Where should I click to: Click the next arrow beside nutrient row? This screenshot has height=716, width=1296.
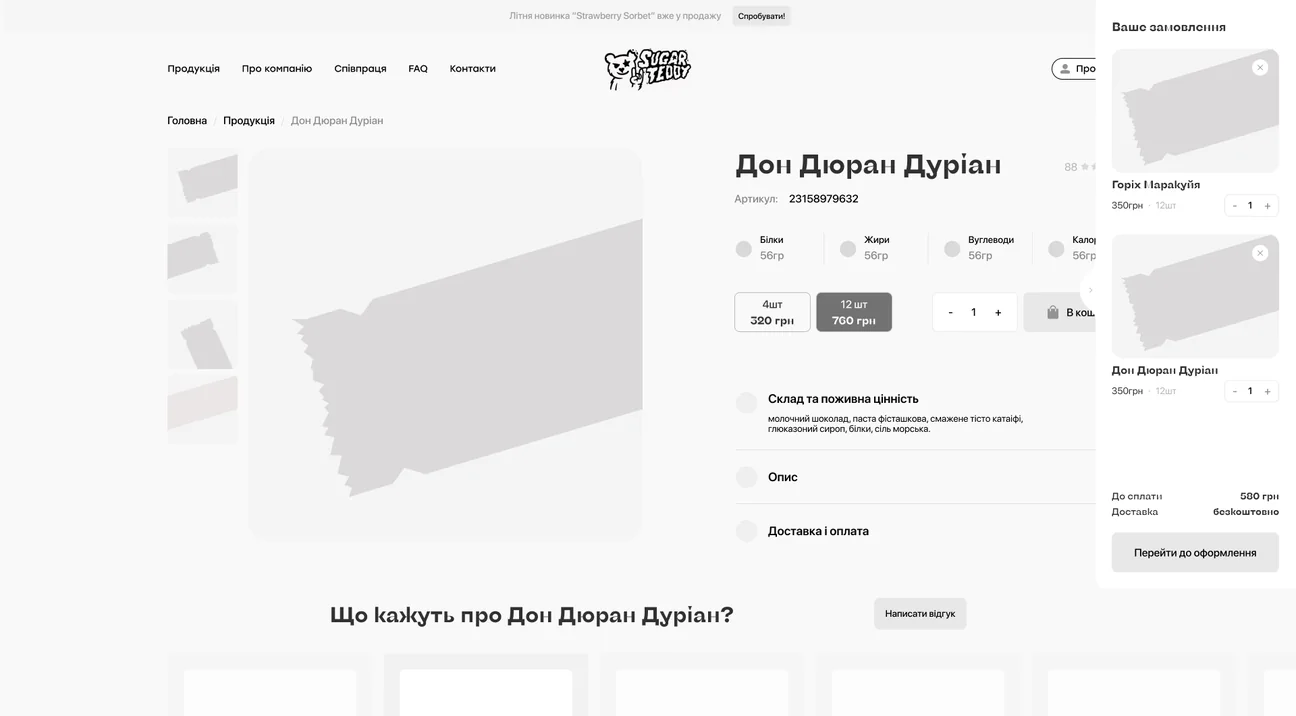pyautogui.click(x=1090, y=290)
